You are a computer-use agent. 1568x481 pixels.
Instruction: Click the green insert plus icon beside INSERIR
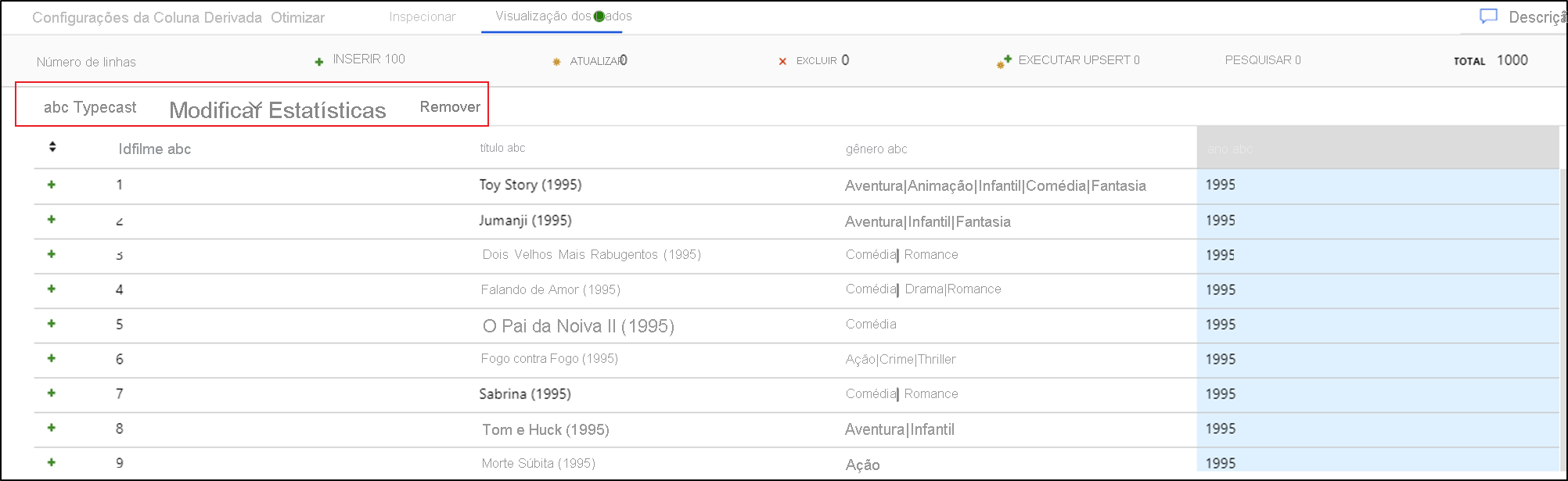tap(319, 62)
